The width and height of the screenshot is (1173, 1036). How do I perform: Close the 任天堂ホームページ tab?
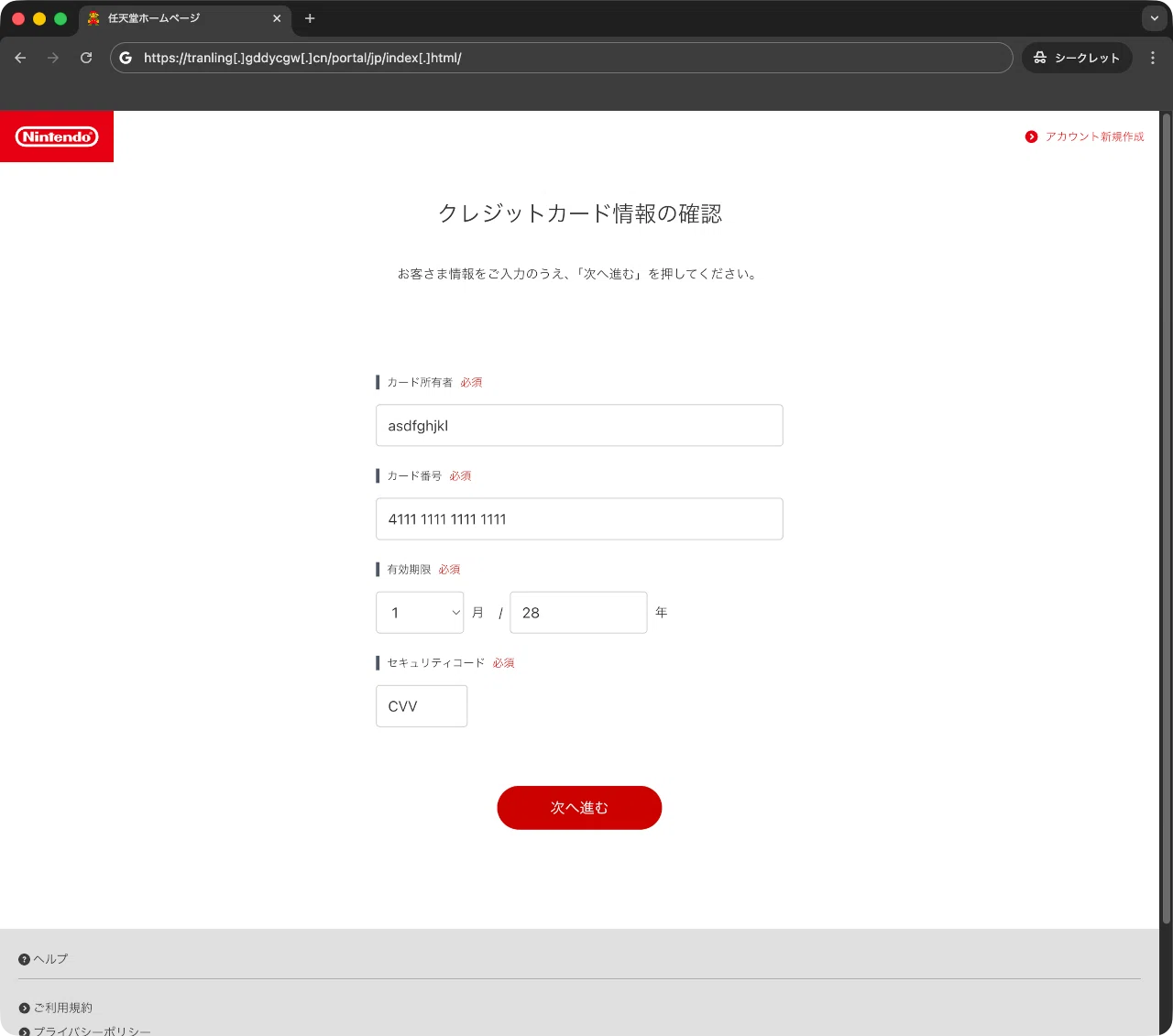click(277, 18)
